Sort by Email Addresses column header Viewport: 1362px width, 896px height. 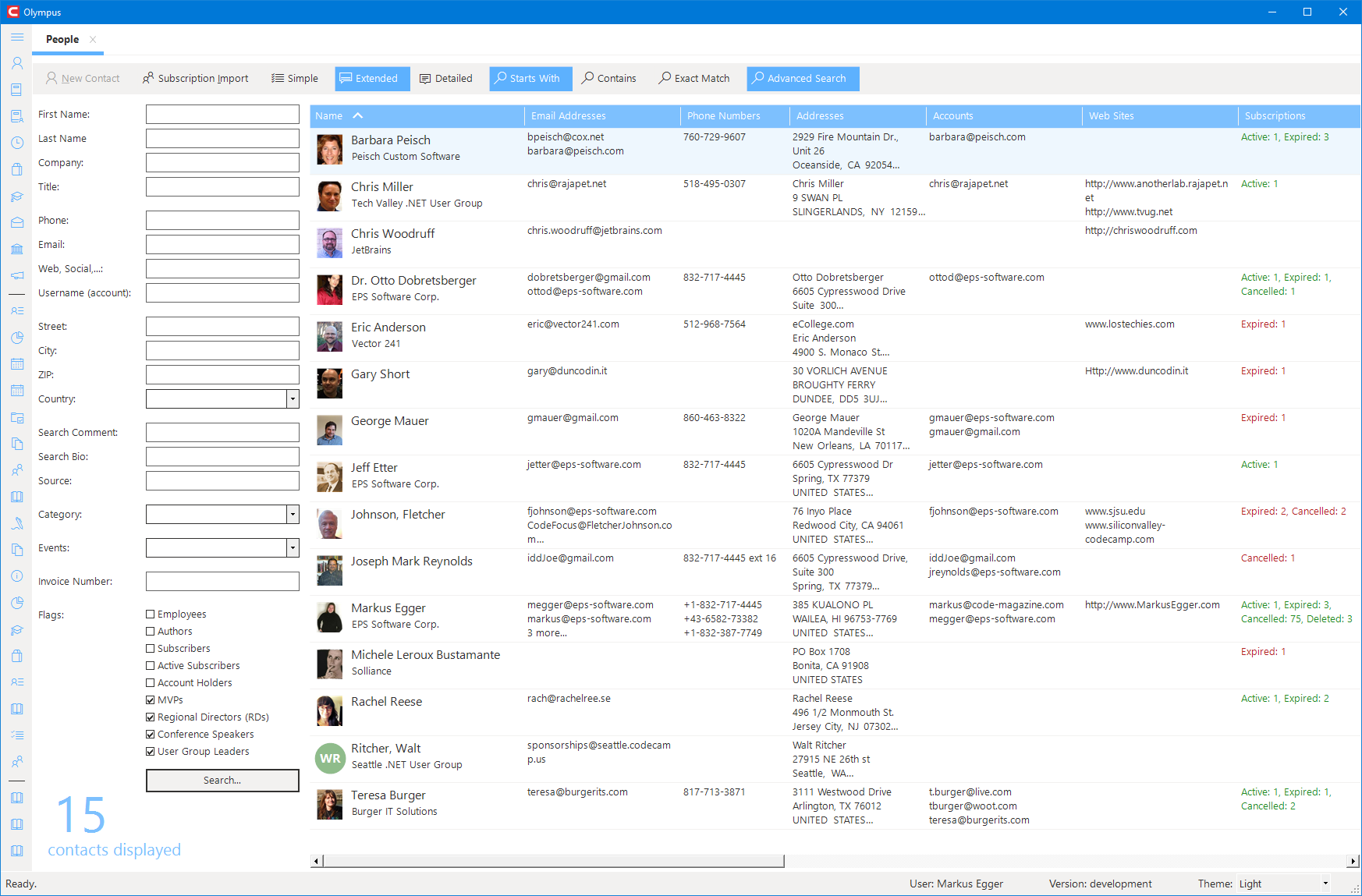(x=602, y=116)
